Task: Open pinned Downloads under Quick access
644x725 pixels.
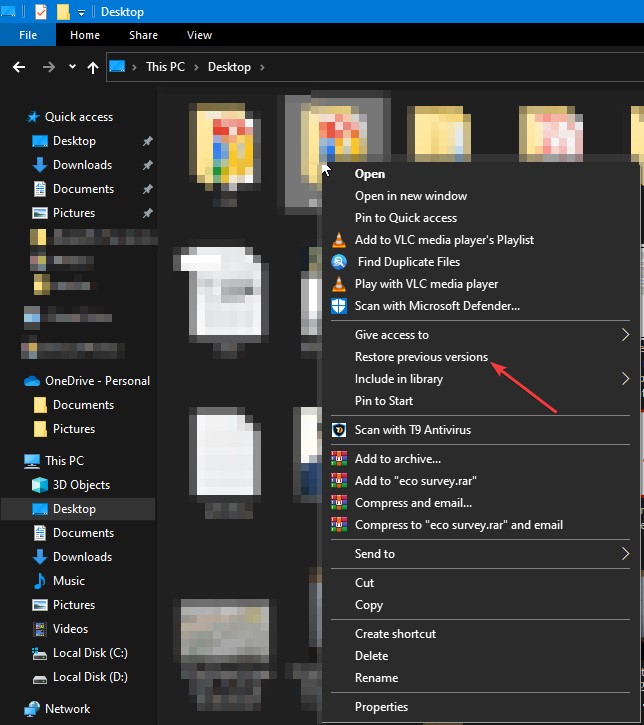Action: (x=82, y=165)
